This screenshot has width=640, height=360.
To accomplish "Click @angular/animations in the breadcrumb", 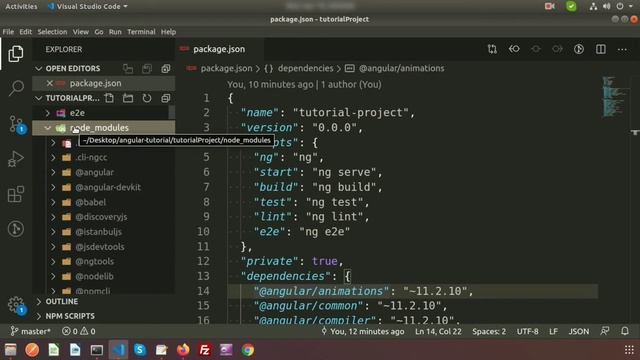I will pyautogui.click(x=402, y=69).
